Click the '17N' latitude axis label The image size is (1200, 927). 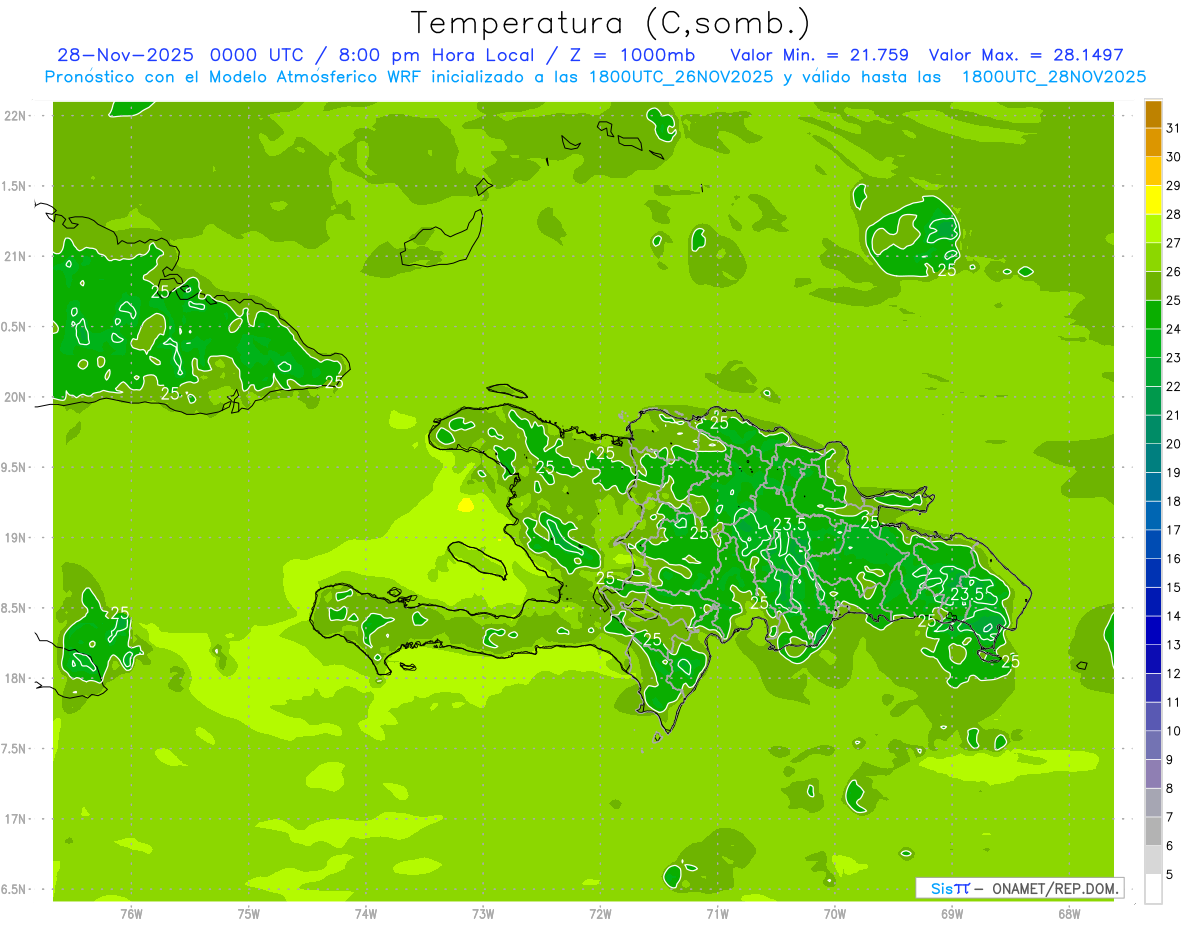click(15, 819)
